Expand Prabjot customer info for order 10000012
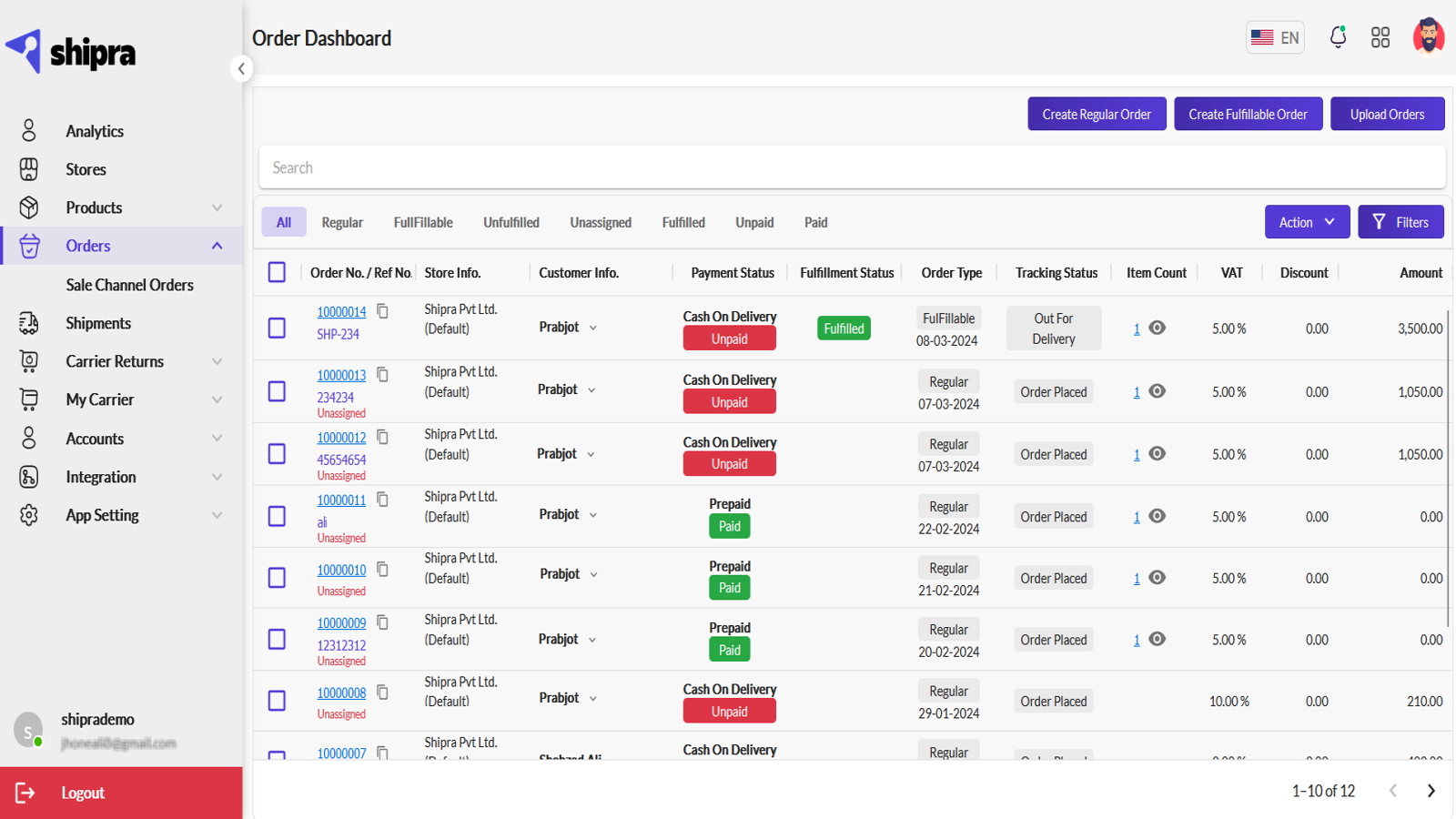1456x819 pixels. click(591, 454)
